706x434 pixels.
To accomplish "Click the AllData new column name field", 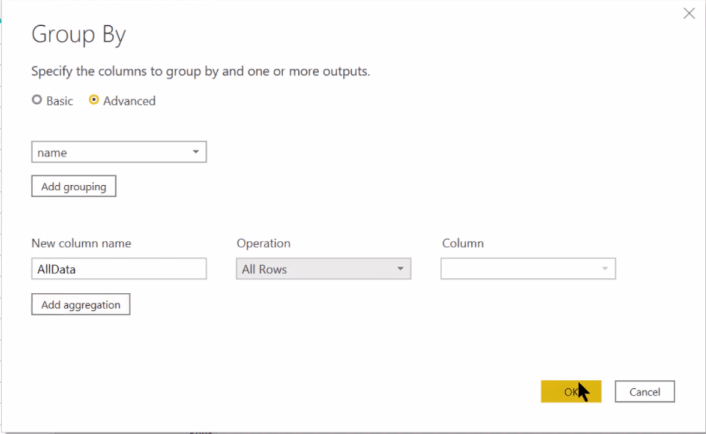I will (x=119, y=269).
